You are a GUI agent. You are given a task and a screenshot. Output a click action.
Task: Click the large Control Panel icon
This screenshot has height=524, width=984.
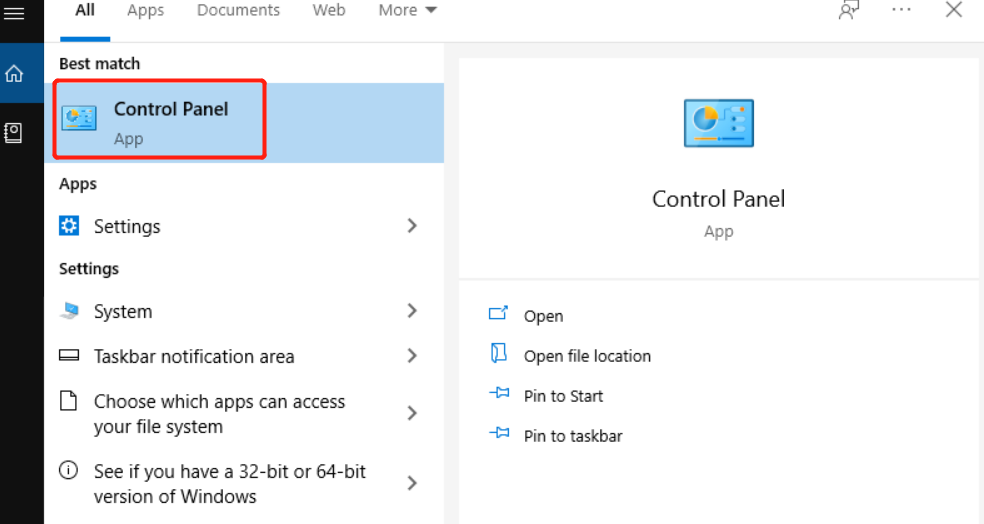(718, 124)
